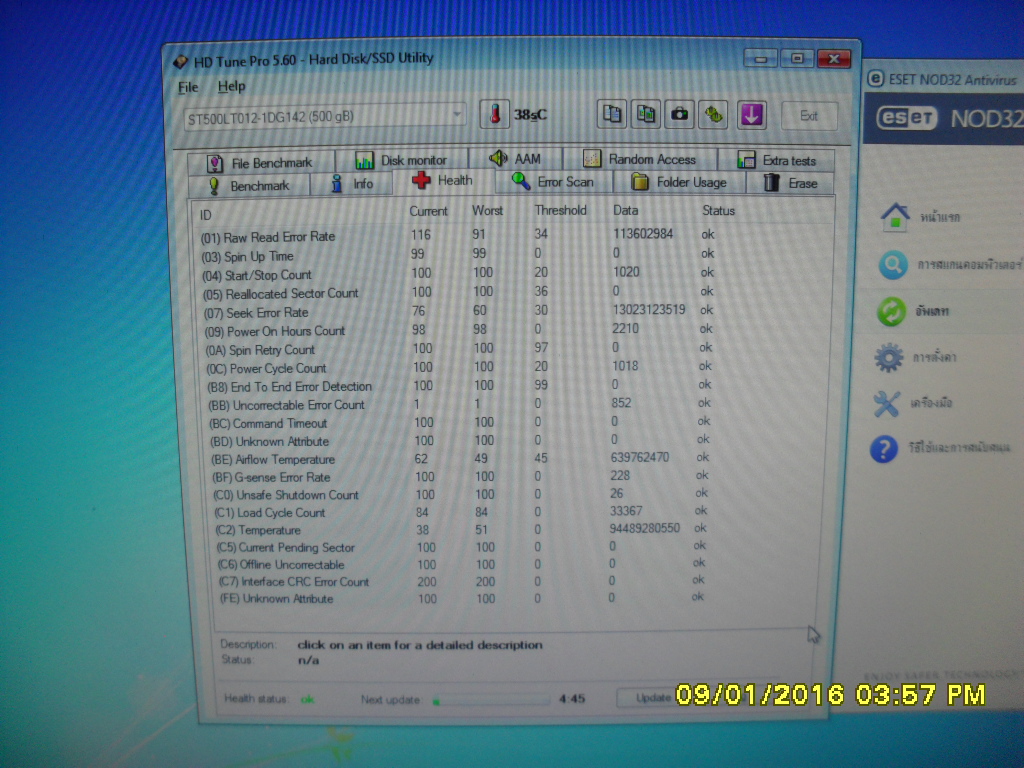Click the ID column header
1024x768 pixels.
pos(206,215)
